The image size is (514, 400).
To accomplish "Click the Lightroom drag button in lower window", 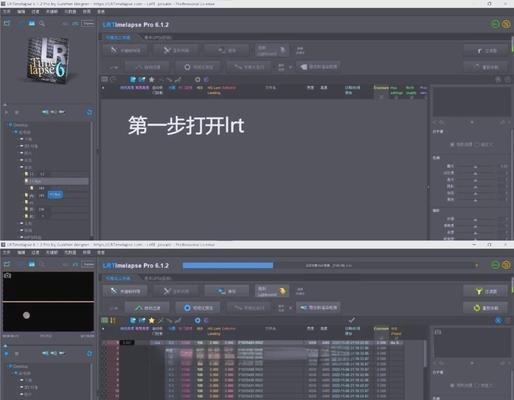I will (x=271, y=291).
